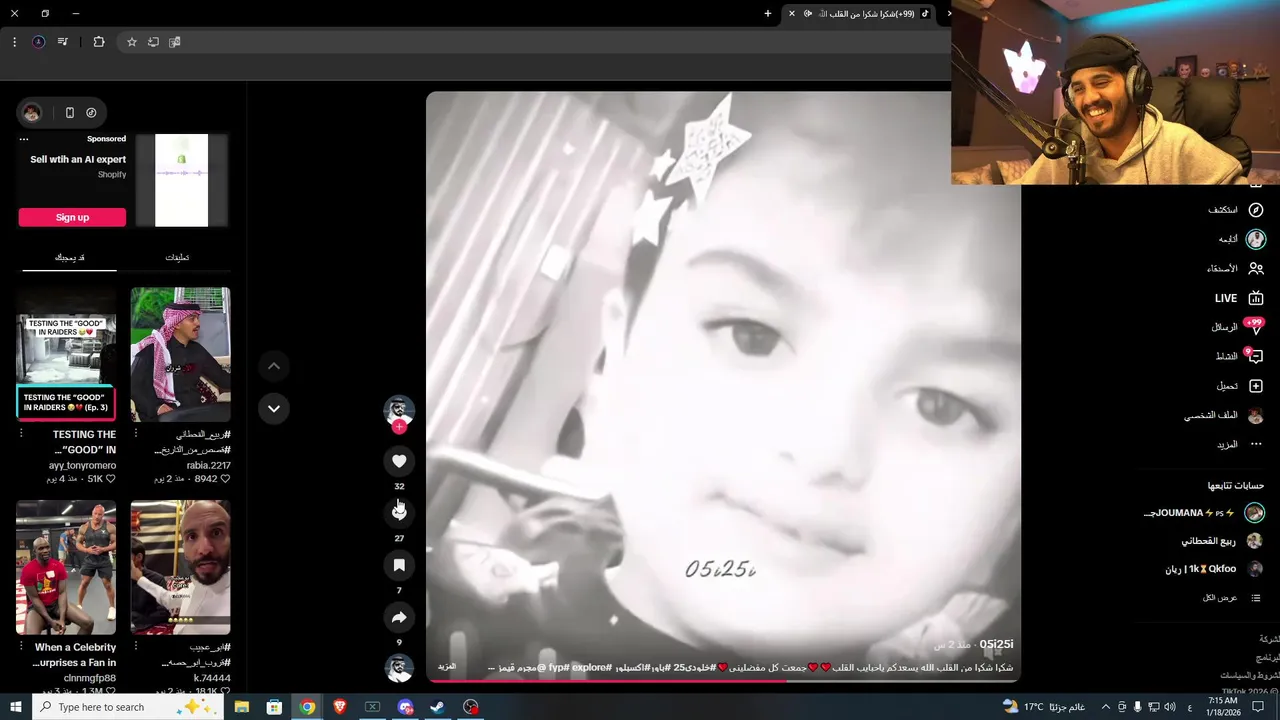Open Activity (النشاط) notifications

click(1239, 356)
